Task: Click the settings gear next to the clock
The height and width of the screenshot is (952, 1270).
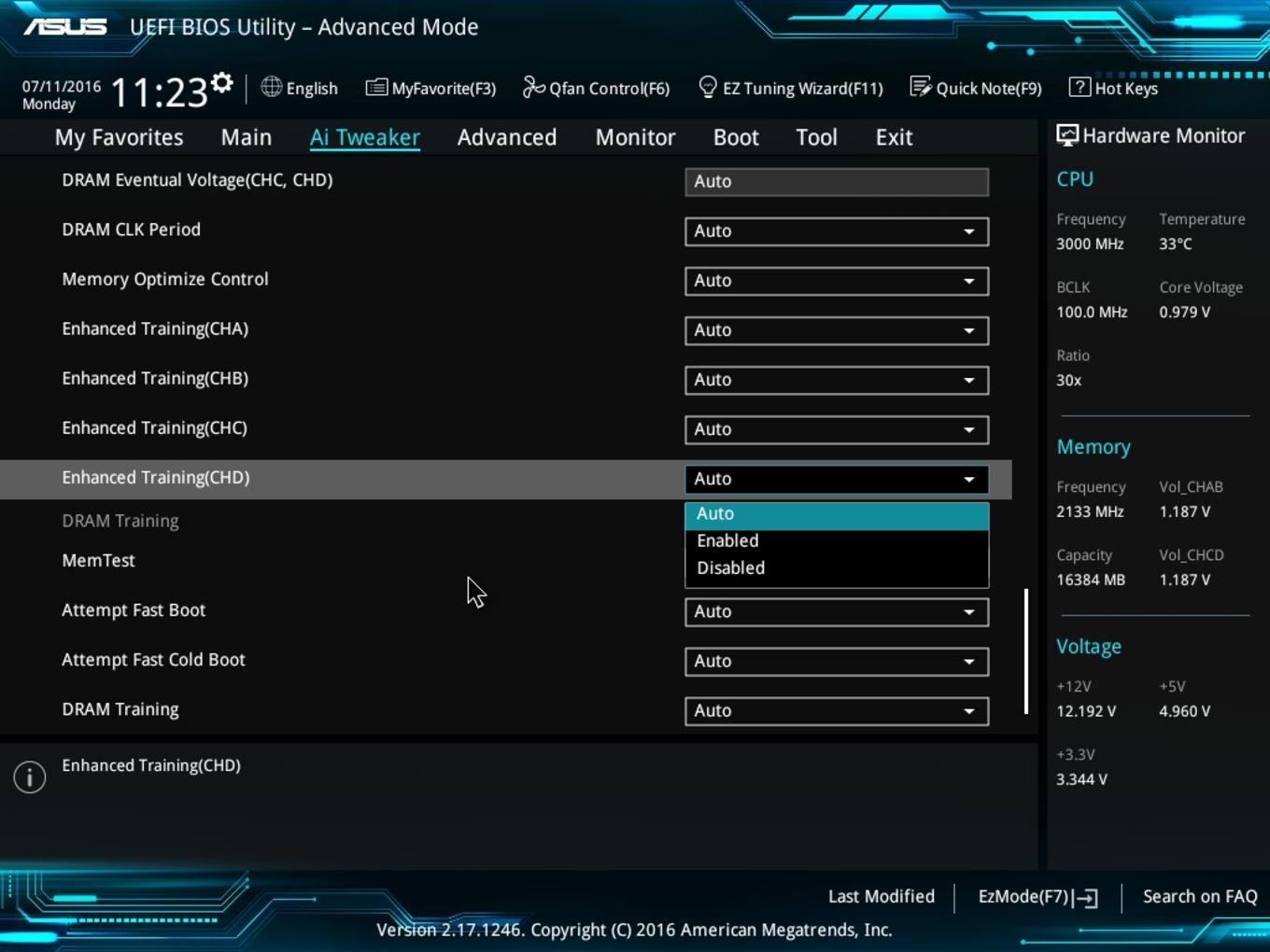Action: coord(221,83)
